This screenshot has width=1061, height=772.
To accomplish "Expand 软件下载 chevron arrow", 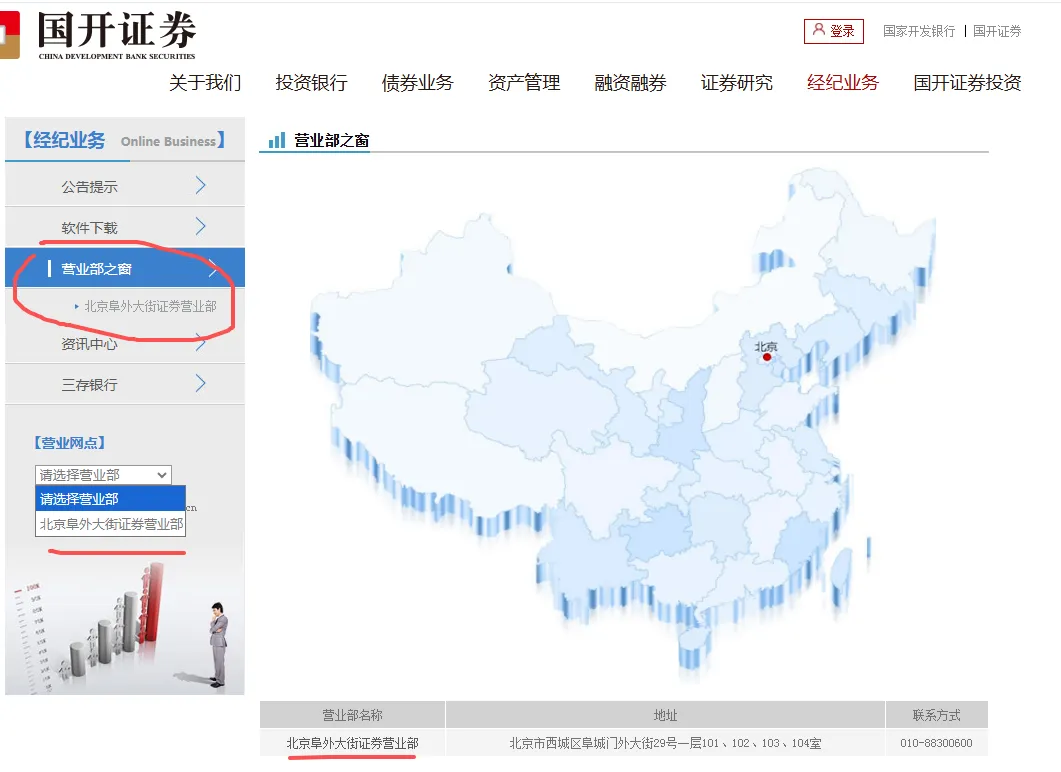I will click(x=200, y=226).
